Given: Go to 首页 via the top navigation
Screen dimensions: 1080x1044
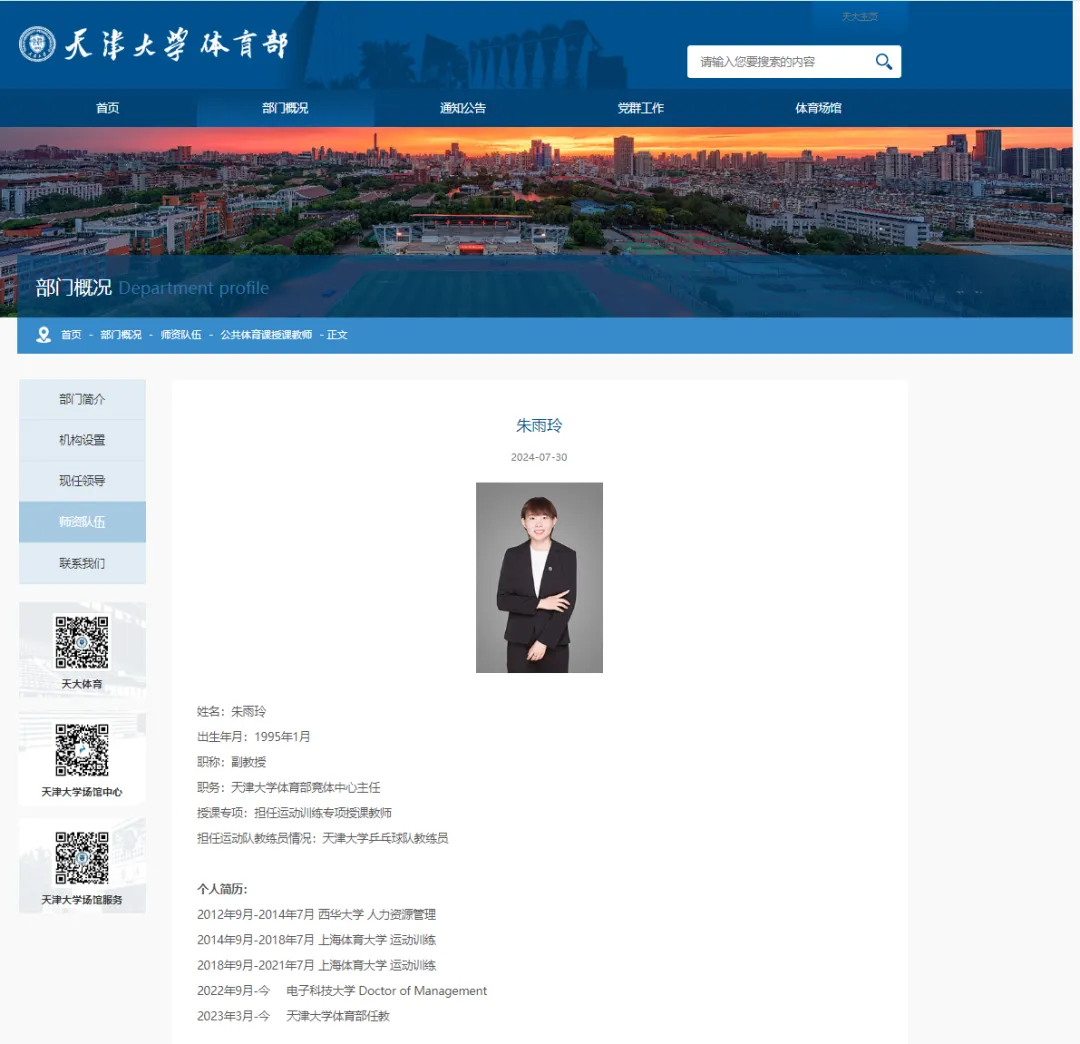Looking at the screenshot, I should pyautogui.click(x=107, y=108).
